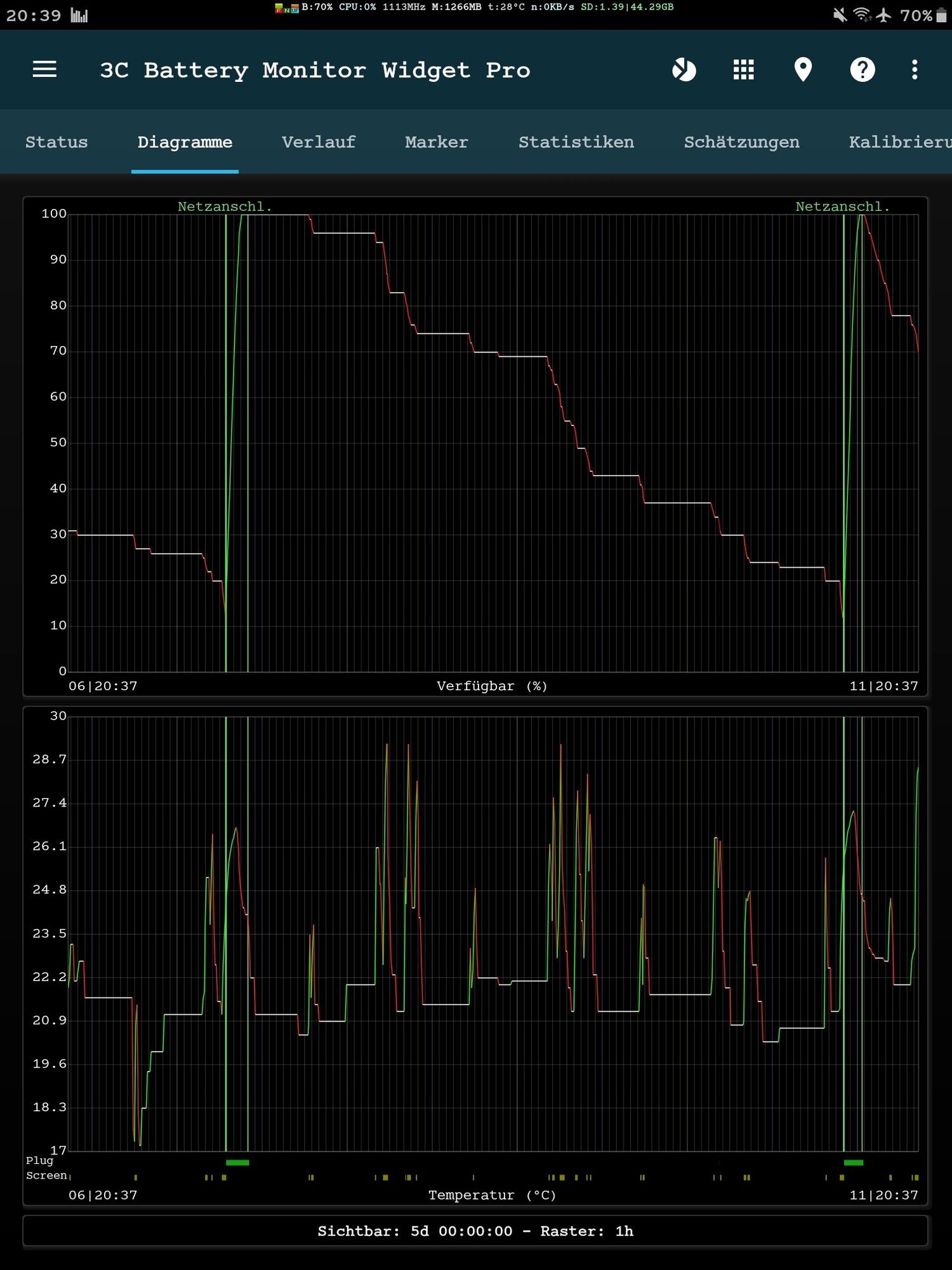The image size is (952, 1270).
Task: Show the Statistiken tab
Action: click(576, 142)
